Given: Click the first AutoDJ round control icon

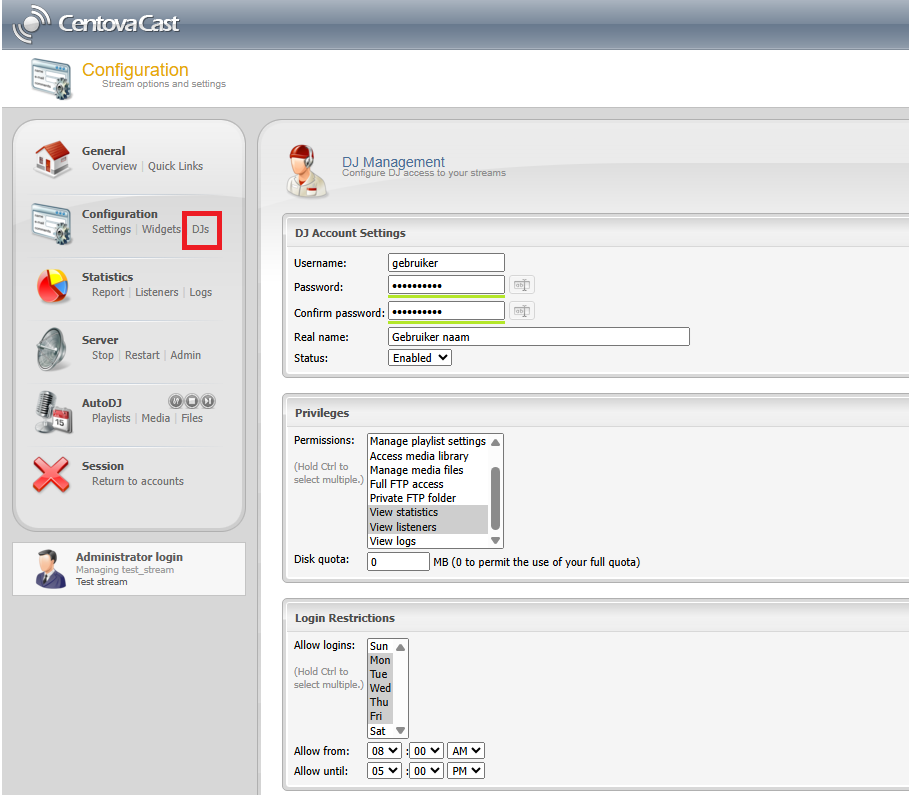Looking at the screenshot, I should [x=176, y=401].
